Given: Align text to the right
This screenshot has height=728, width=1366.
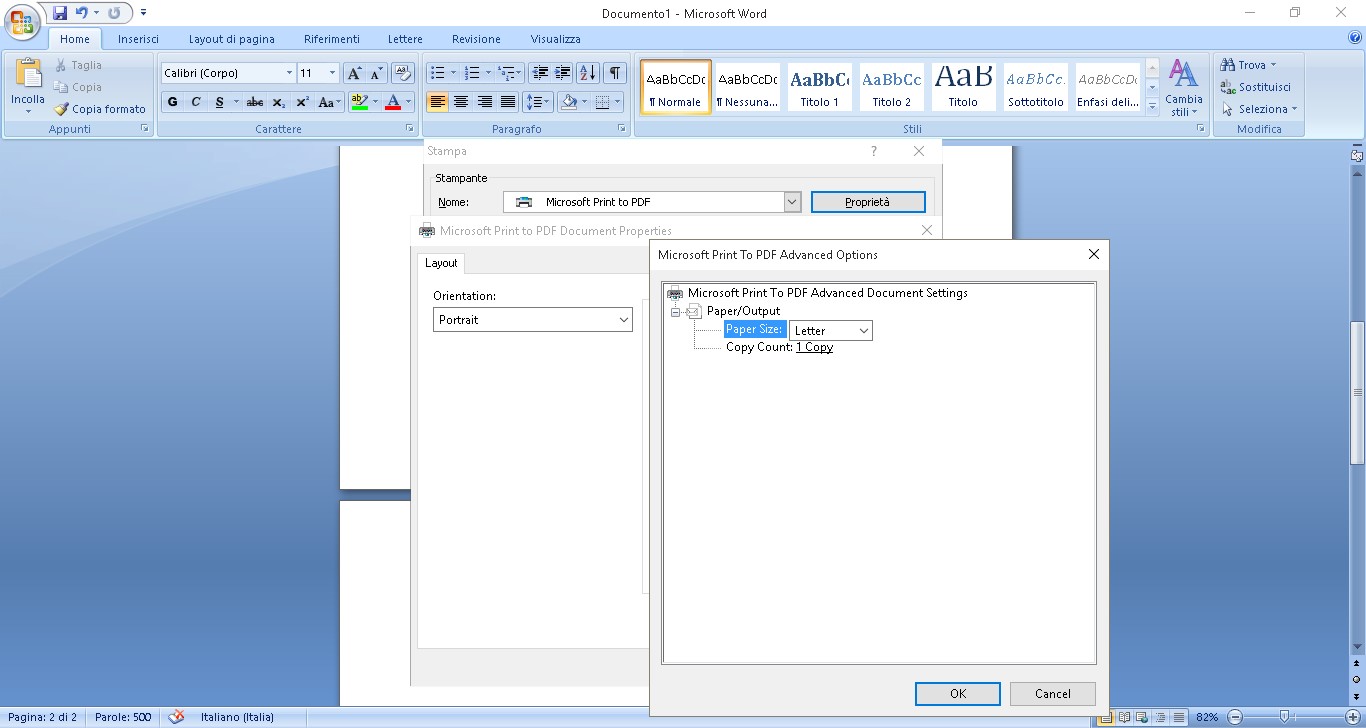Looking at the screenshot, I should 485,102.
